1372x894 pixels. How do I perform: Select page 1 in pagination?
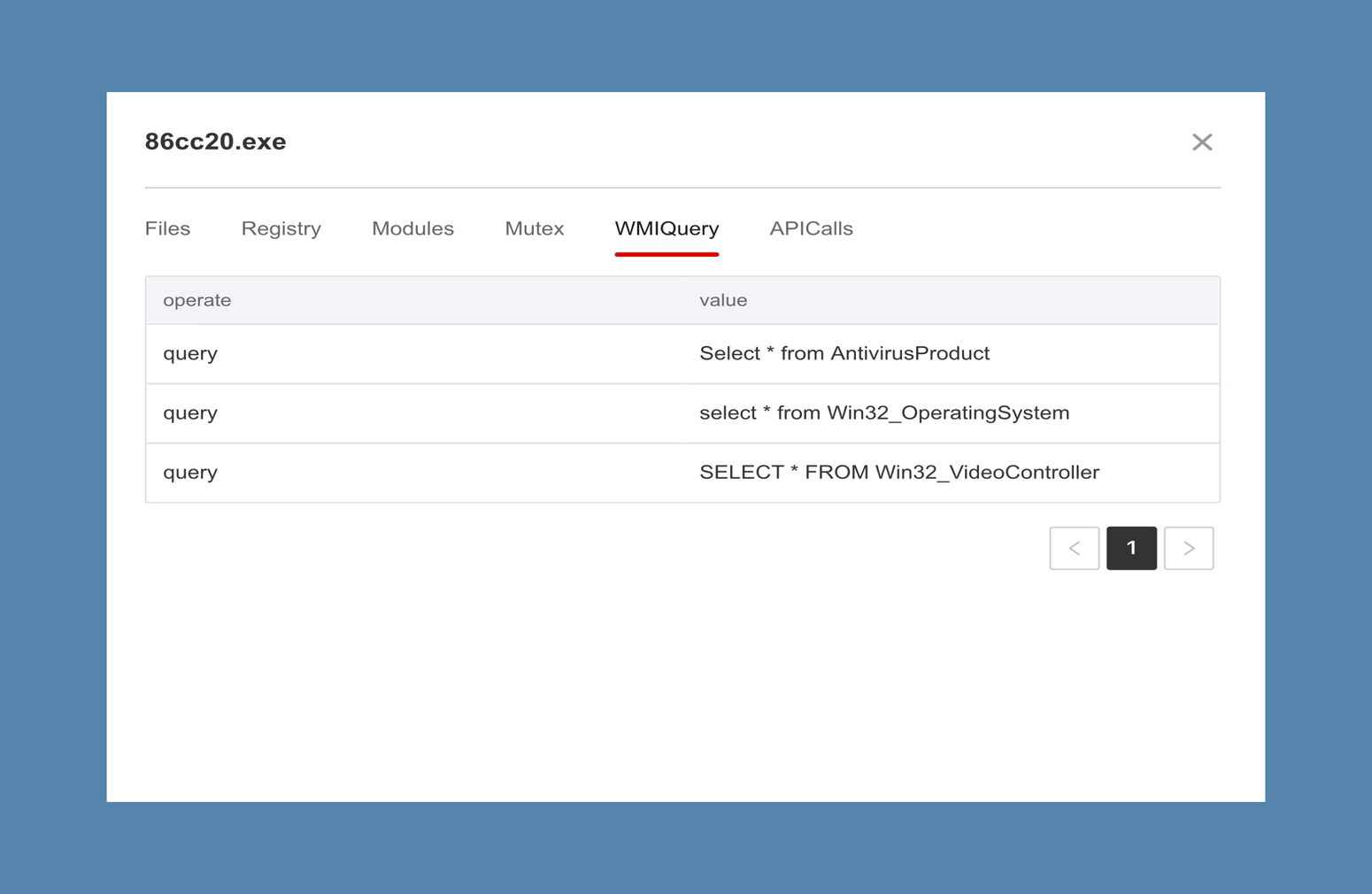[x=1131, y=548]
